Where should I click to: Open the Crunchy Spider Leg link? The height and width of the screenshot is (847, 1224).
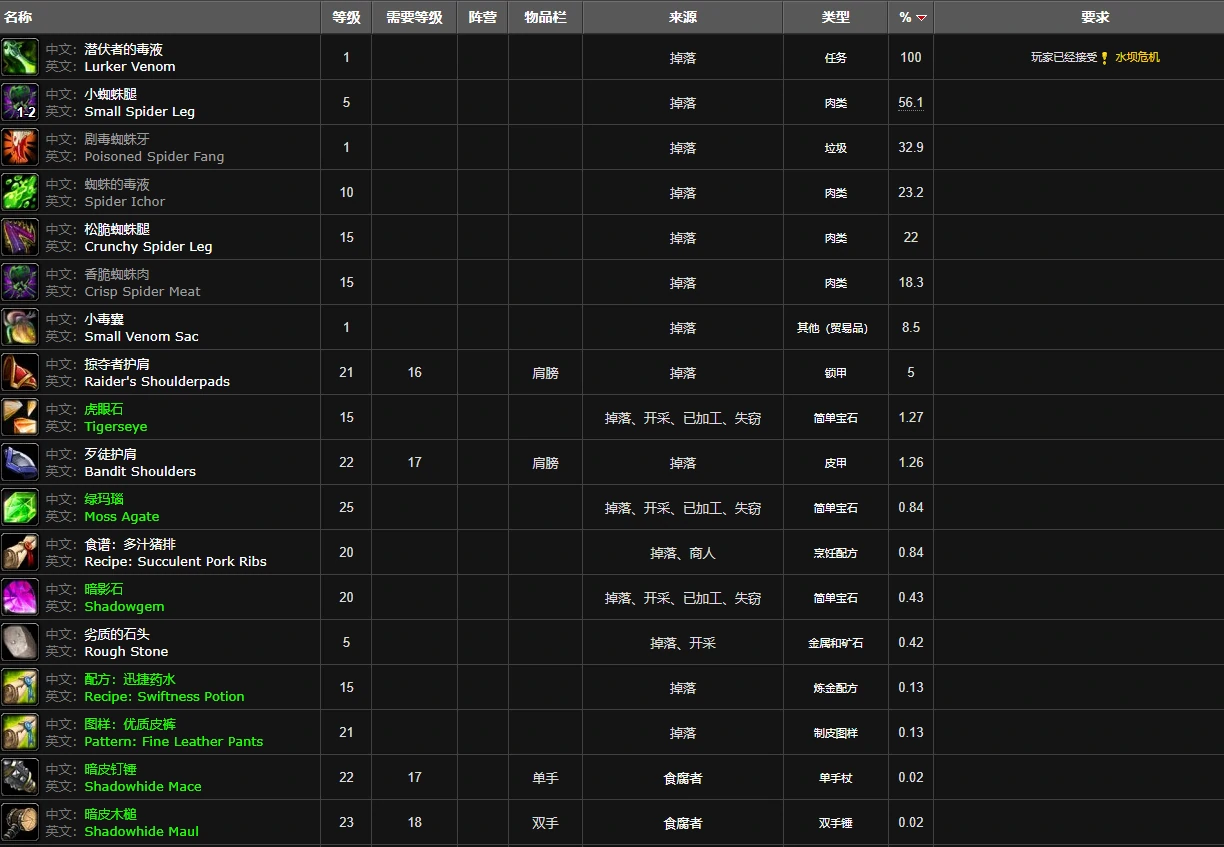click(x=148, y=247)
